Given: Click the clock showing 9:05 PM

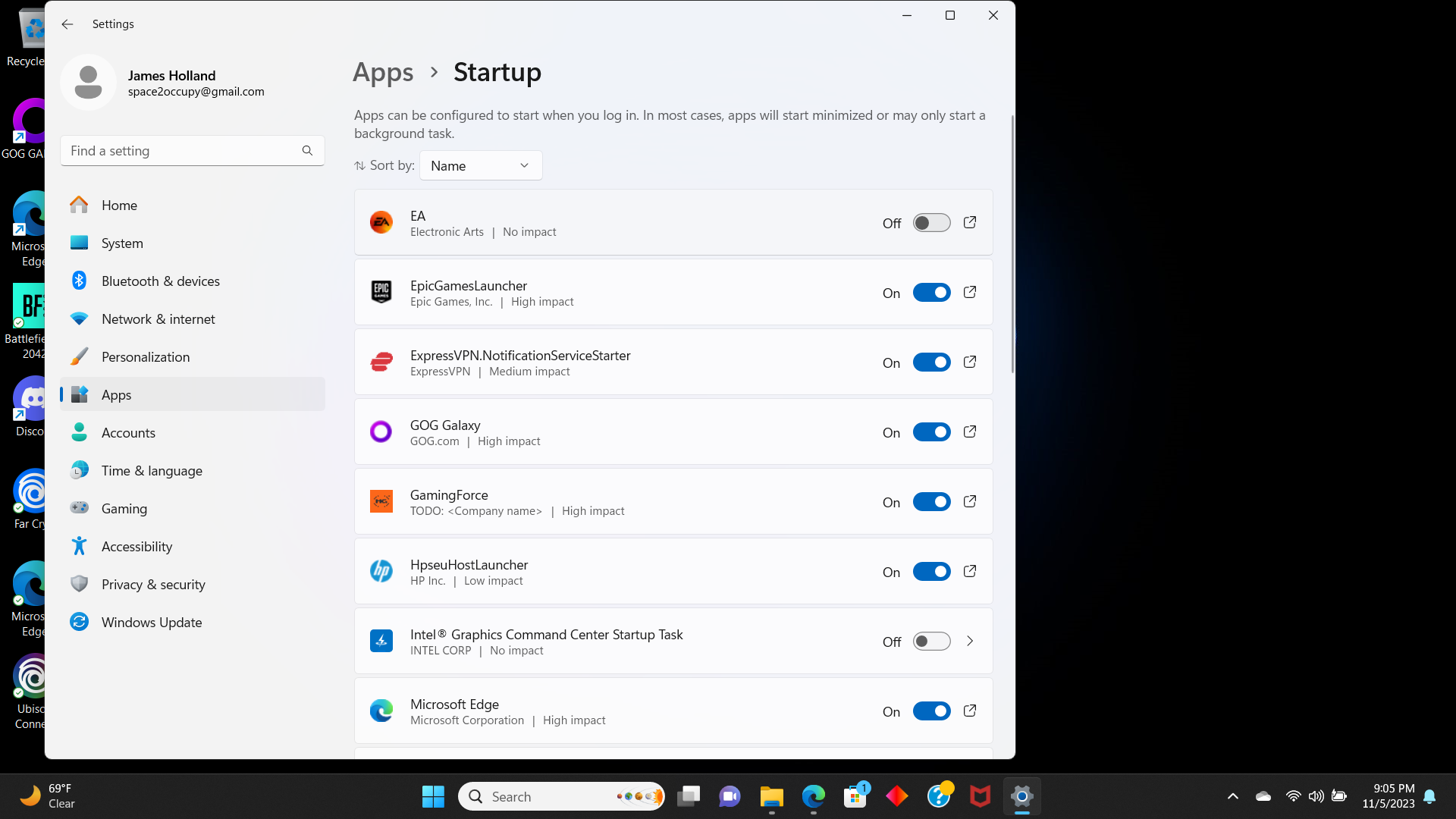Looking at the screenshot, I should coord(1388,796).
